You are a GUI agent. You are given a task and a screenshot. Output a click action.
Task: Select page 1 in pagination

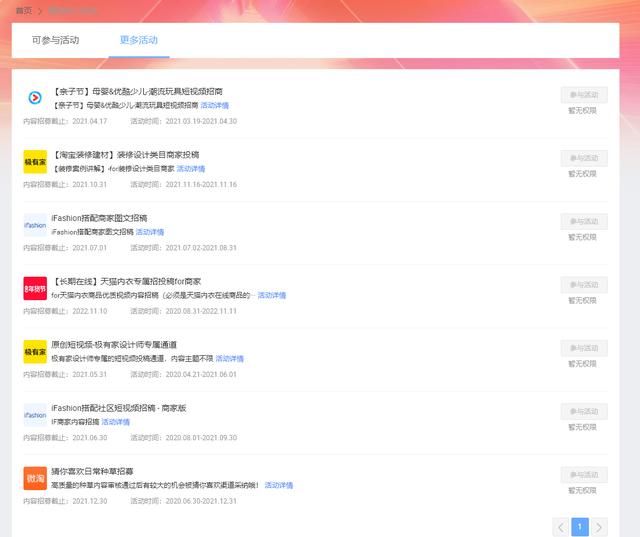click(580, 527)
